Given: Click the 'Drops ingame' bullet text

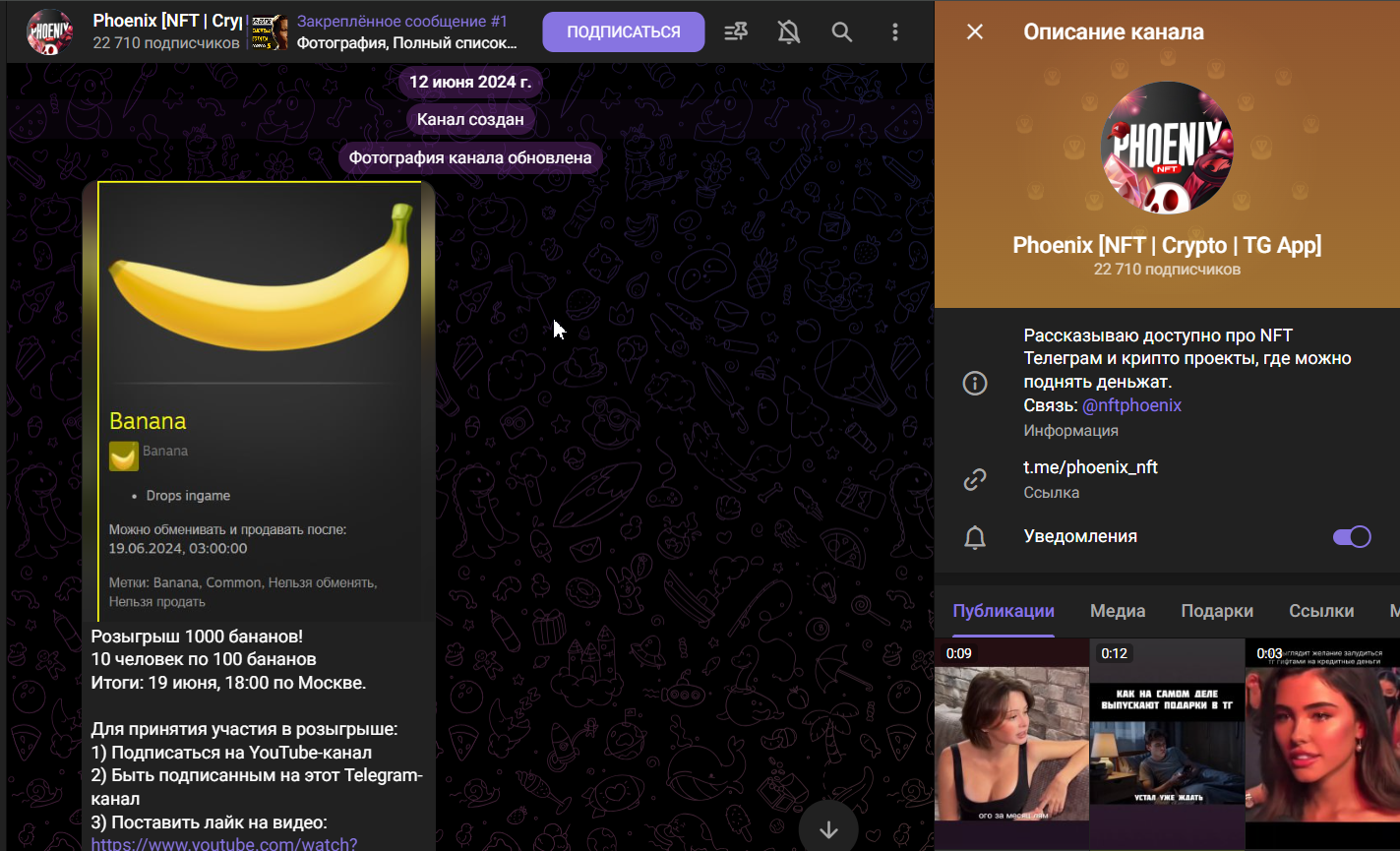Looking at the screenshot, I should click(x=188, y=496).
